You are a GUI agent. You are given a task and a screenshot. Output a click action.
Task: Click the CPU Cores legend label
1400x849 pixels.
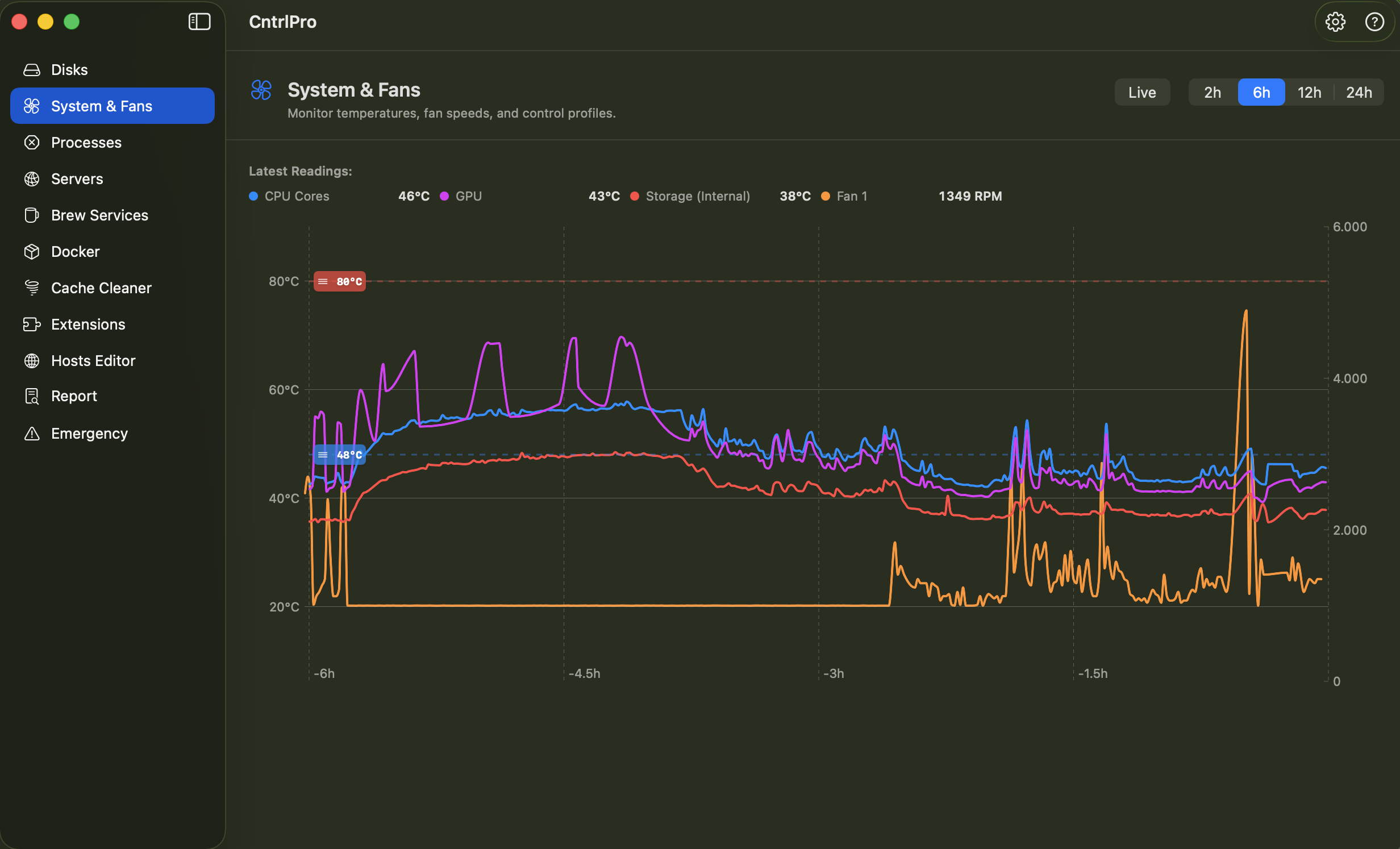click(x=297, y=196)
